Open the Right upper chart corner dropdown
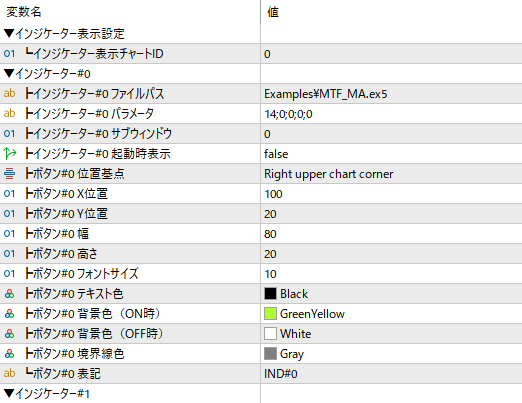This screenshot has width=522, height=403. pos(391,174)
